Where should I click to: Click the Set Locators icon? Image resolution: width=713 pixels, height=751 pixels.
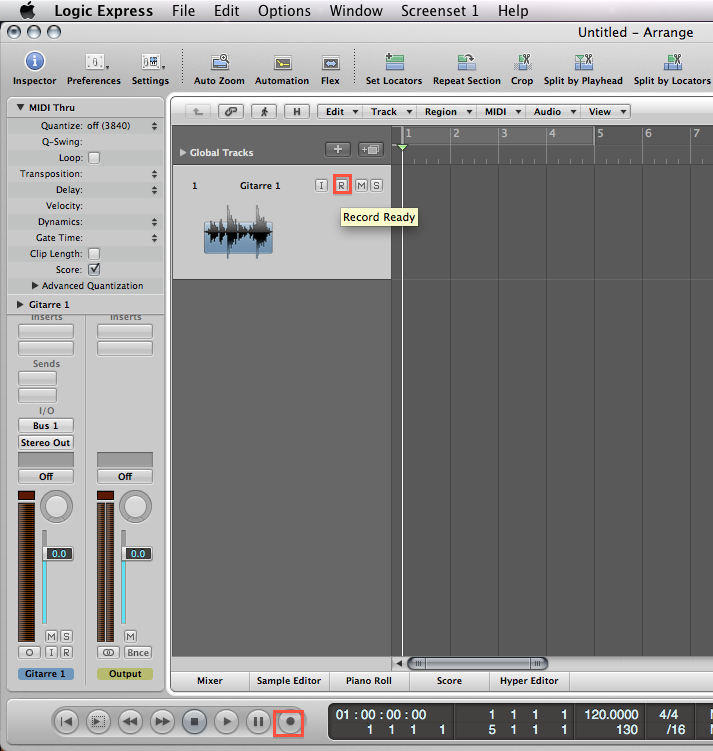coord(394,62)
